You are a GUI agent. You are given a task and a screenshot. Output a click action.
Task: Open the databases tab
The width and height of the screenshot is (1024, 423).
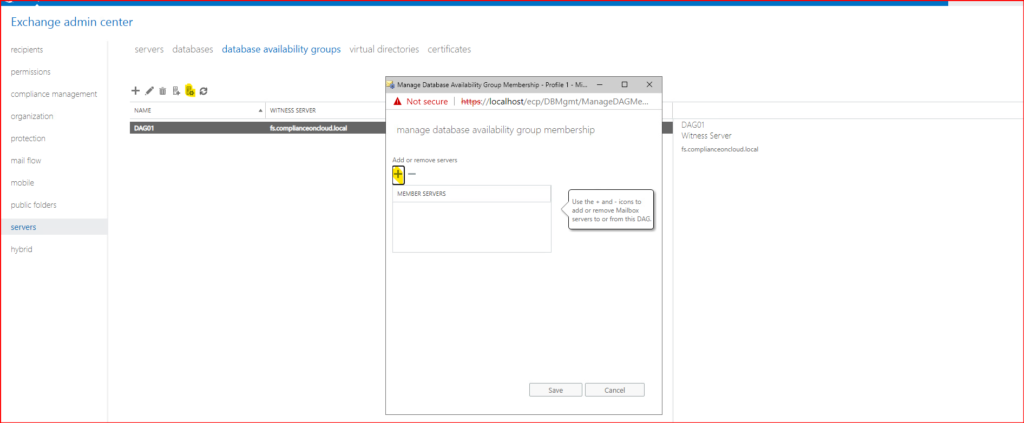coord(192,49)
